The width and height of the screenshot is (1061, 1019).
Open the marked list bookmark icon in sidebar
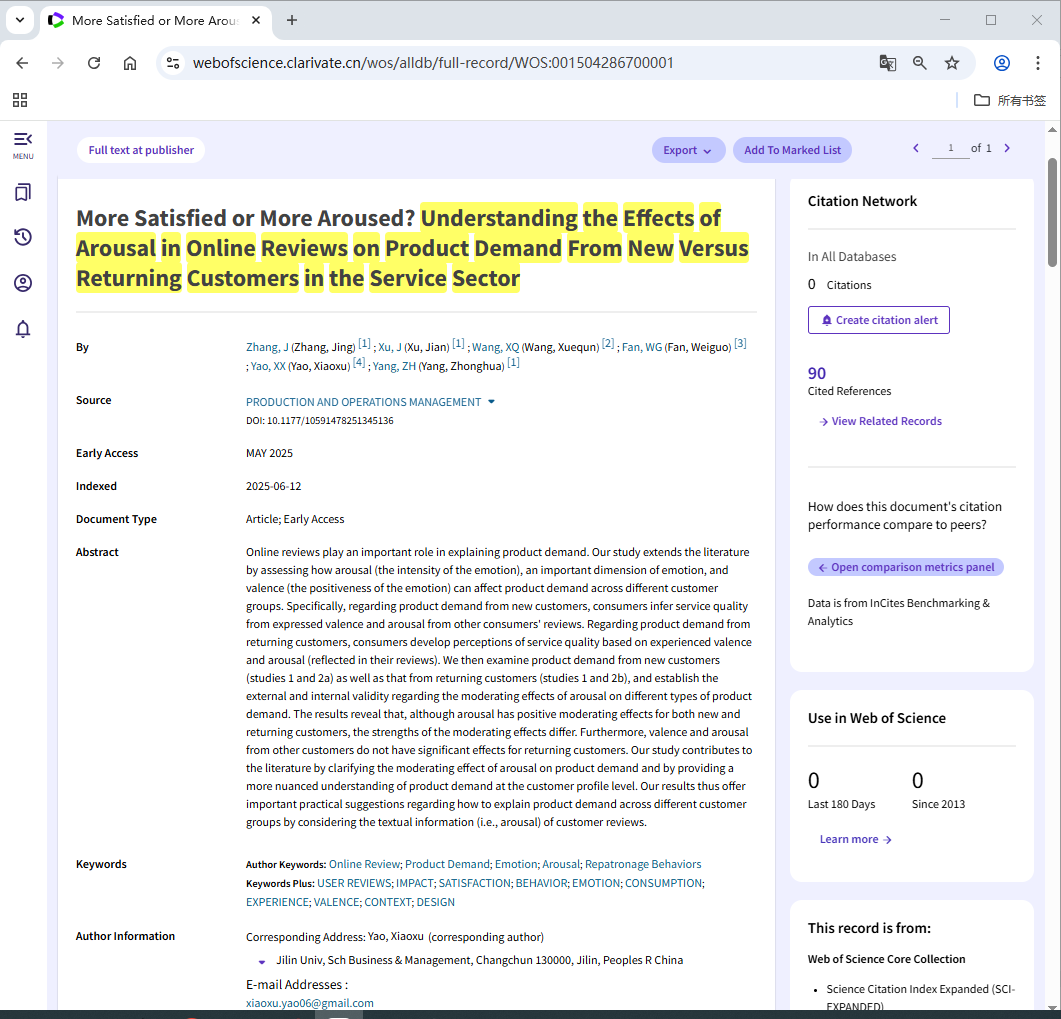(x=22, y=192)
